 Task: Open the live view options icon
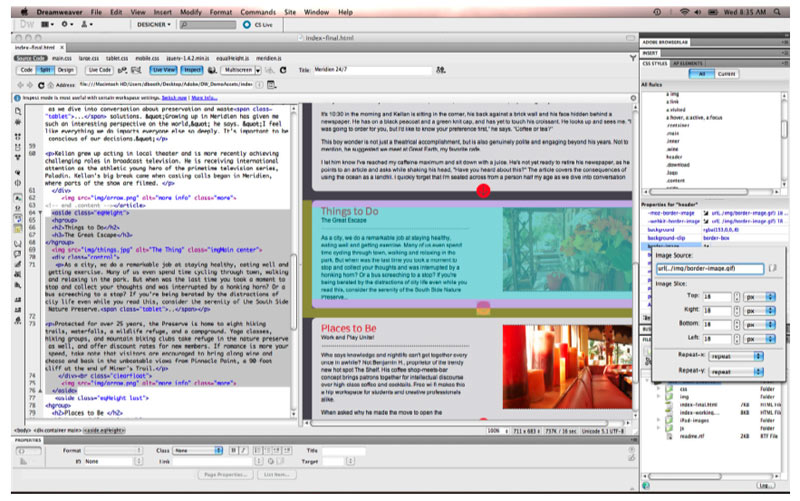pos(271,85)
